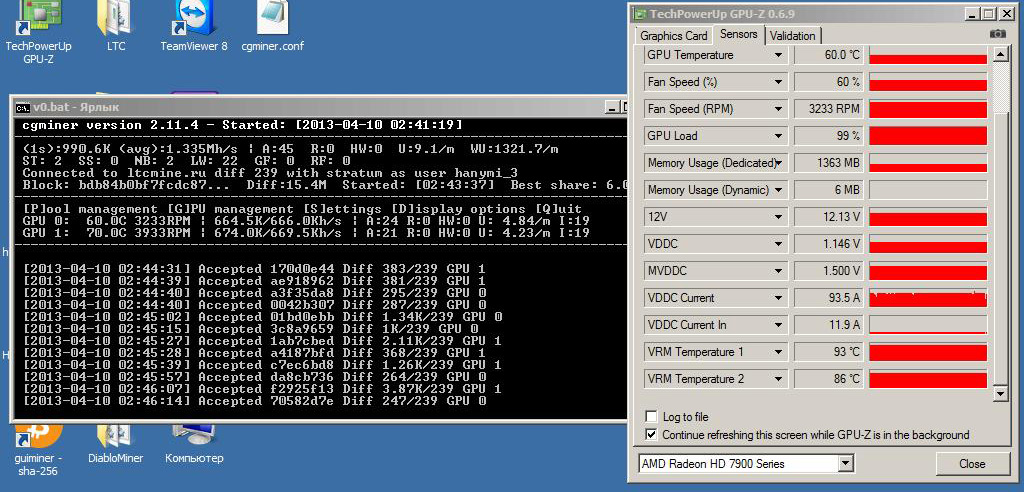The height and width of the screenshot is (492, 1024).
Task: Open the GPU Temperature sensor dropdown
Action: click(778, 56)
